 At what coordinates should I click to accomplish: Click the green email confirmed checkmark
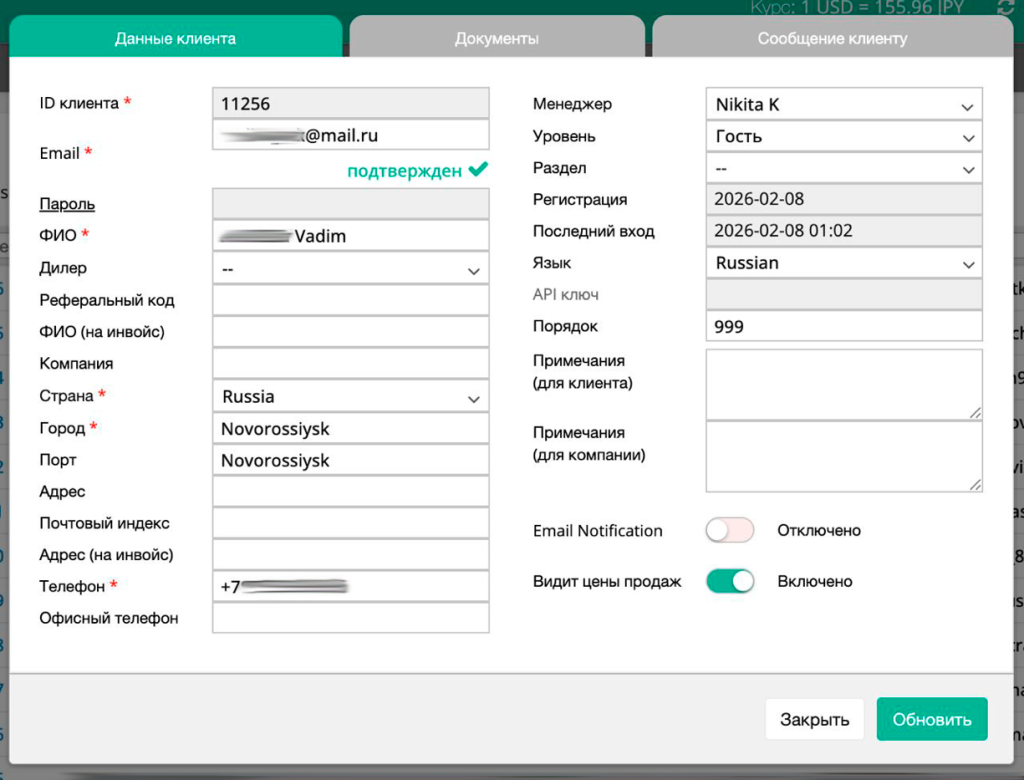point(478,170)
